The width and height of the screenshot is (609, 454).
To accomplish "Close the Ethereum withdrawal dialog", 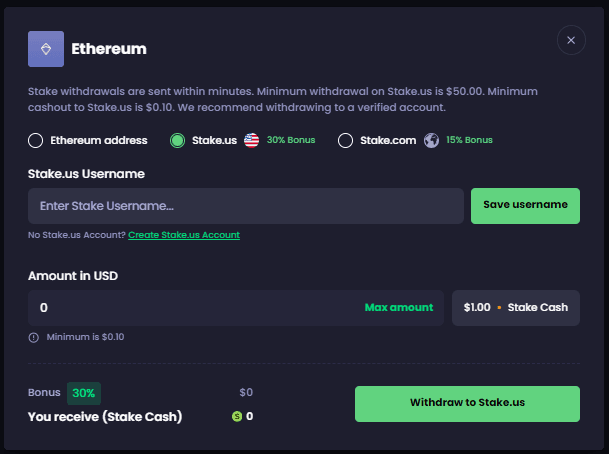I will [571, 40].
